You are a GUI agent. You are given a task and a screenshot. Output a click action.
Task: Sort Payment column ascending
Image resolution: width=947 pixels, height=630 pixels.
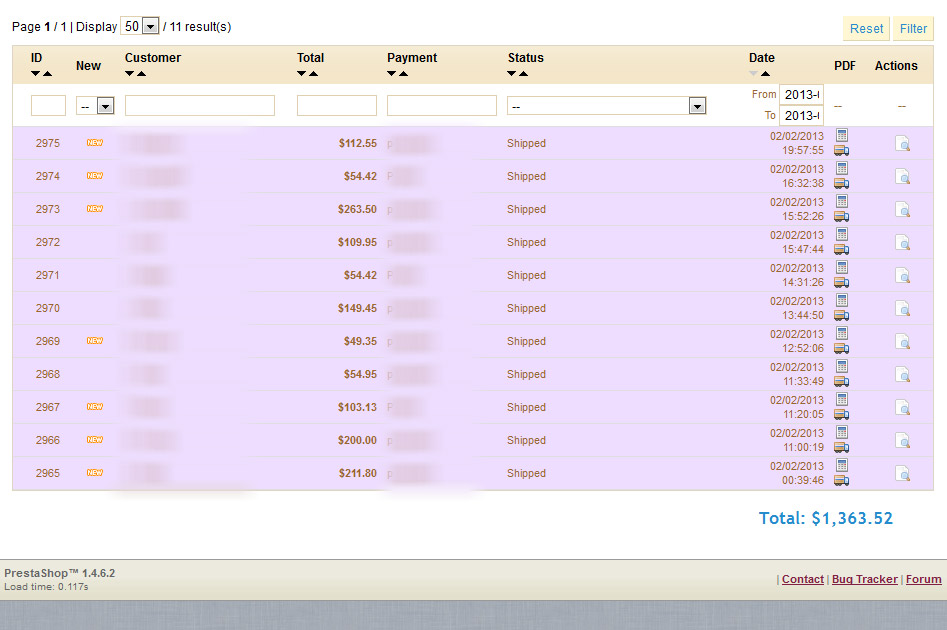[403, 74]
